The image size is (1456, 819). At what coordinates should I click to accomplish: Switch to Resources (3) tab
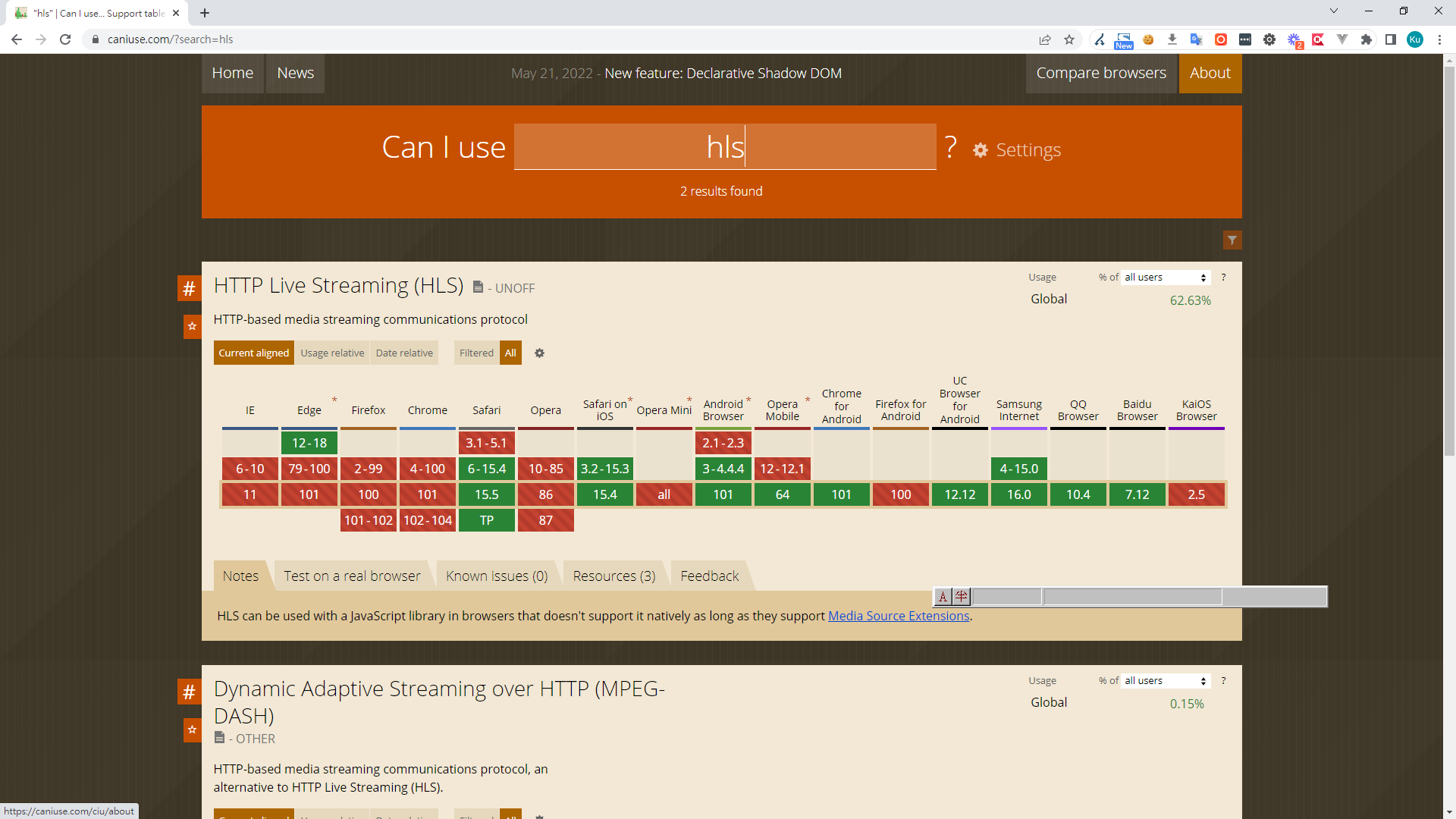613,576
